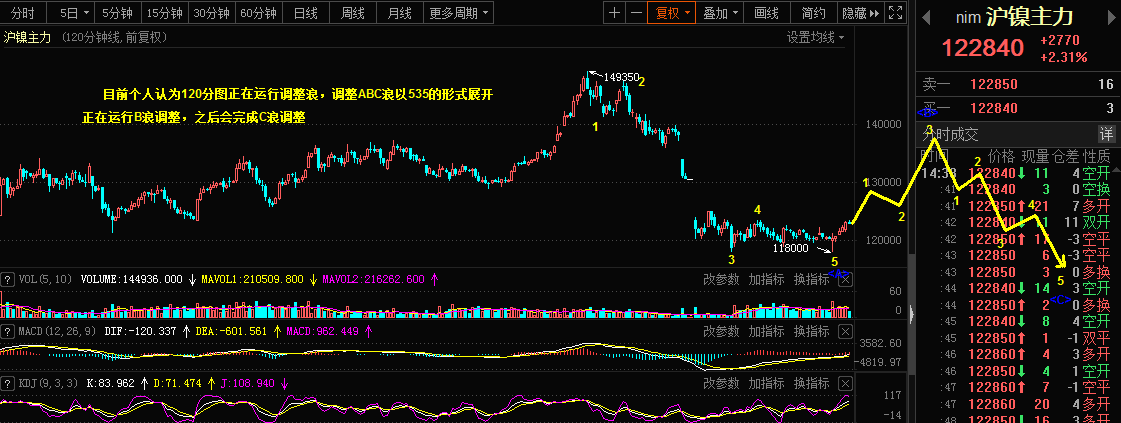Switch to 月线 monthly tab
This screenshot has width=1121, height=423.
(x=400, y=12)
